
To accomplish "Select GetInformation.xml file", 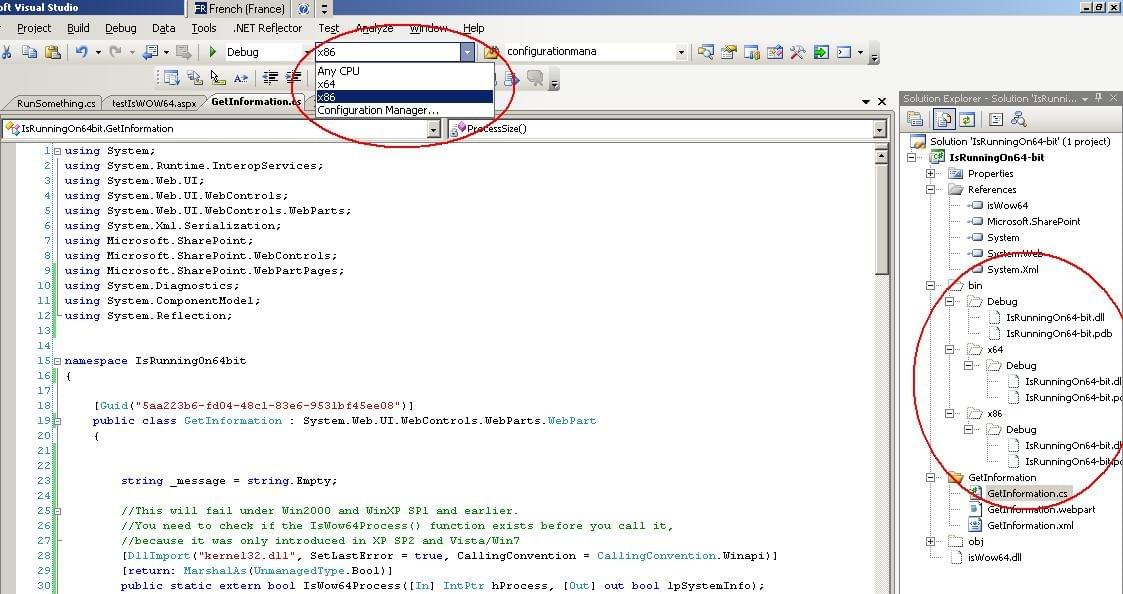I will pyautogui.click(x=1030, y=525).
